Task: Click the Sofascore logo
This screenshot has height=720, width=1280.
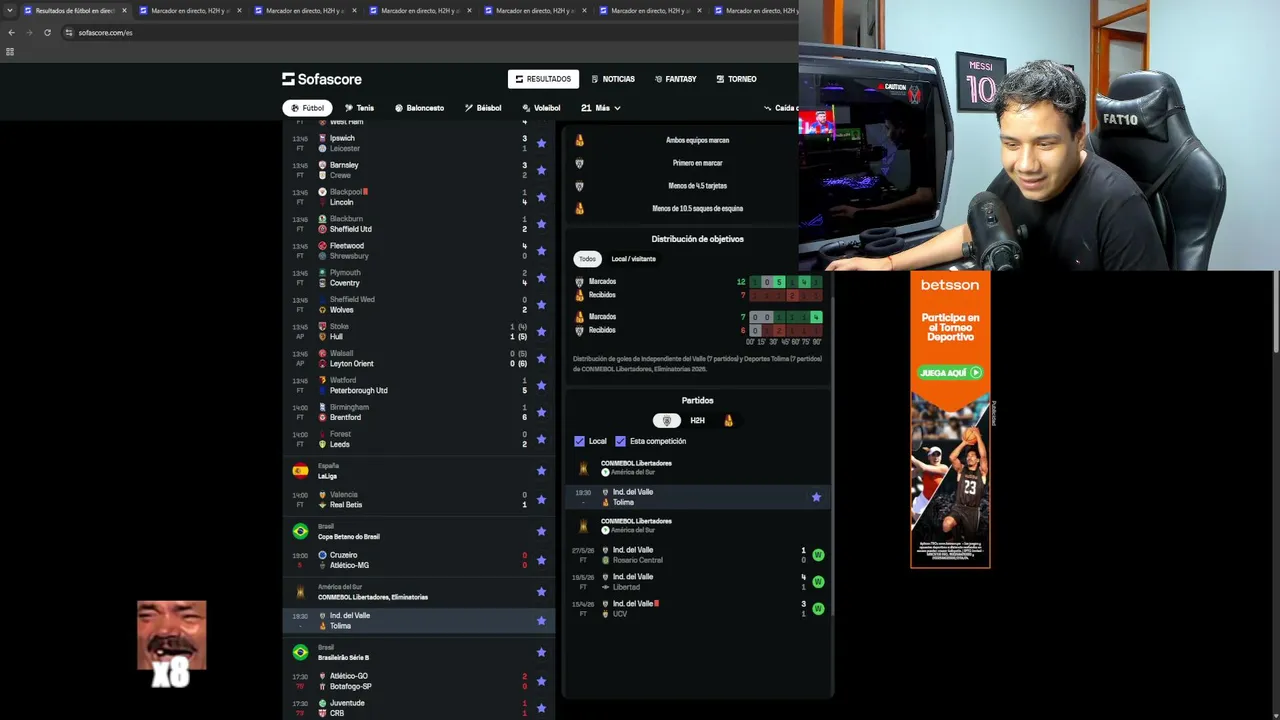Action: tap(322, 79)
